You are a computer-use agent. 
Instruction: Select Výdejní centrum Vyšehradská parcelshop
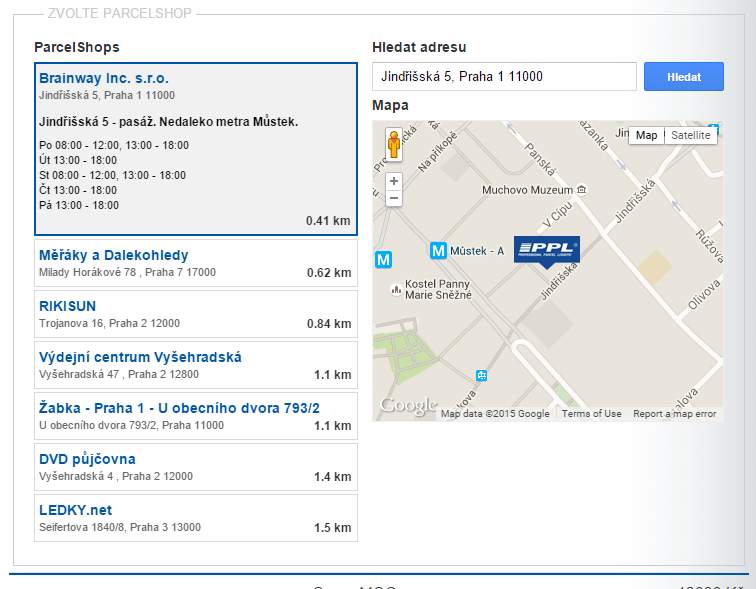pos(196,365)
